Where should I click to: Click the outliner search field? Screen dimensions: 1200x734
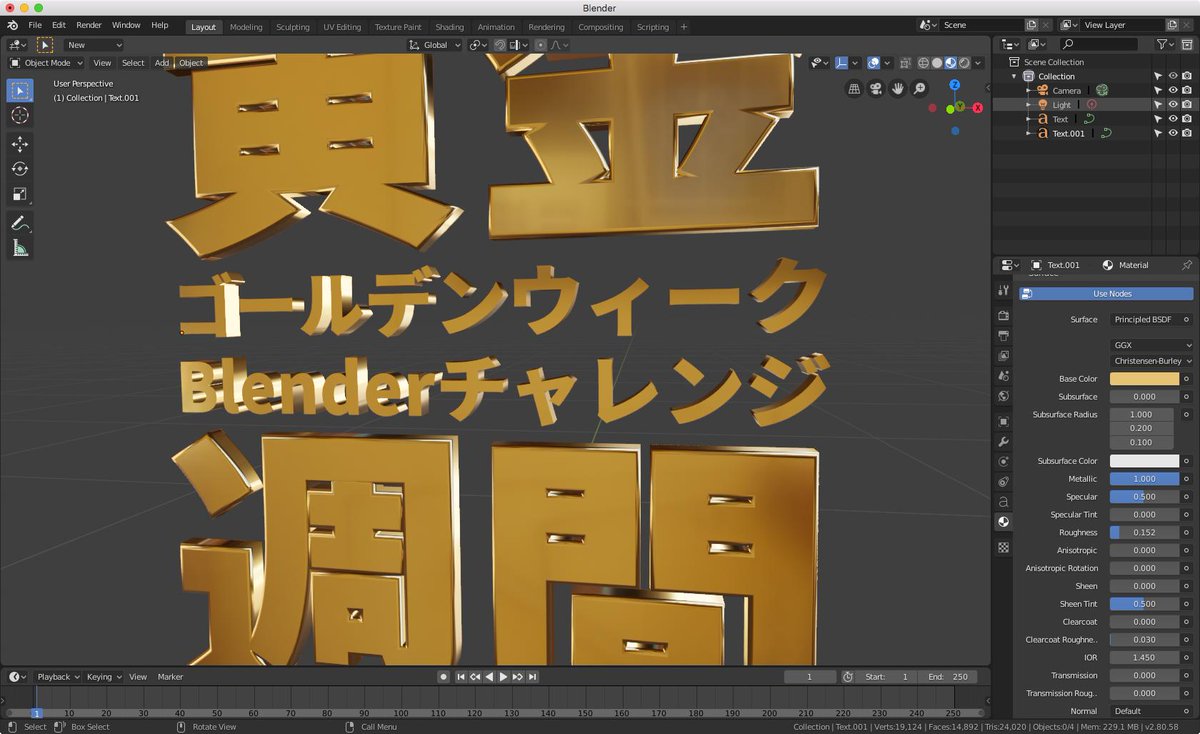click(1098, 45)
